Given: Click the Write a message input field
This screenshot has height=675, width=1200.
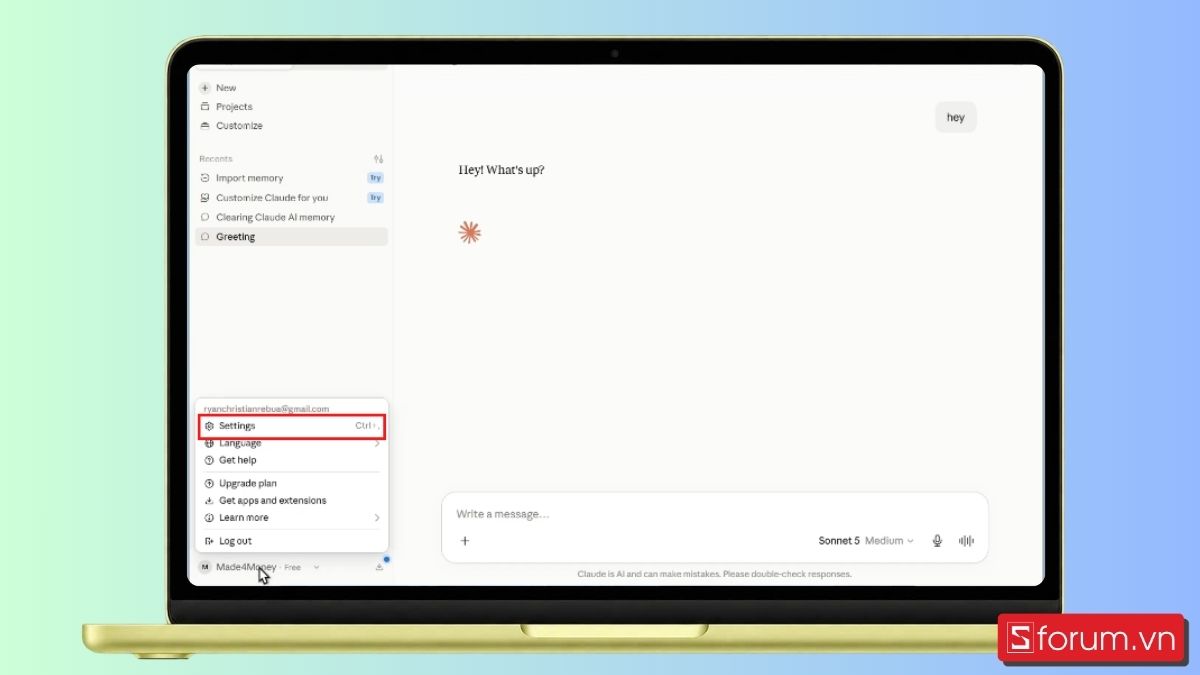Looking at the screenshot, I should 714,514.
